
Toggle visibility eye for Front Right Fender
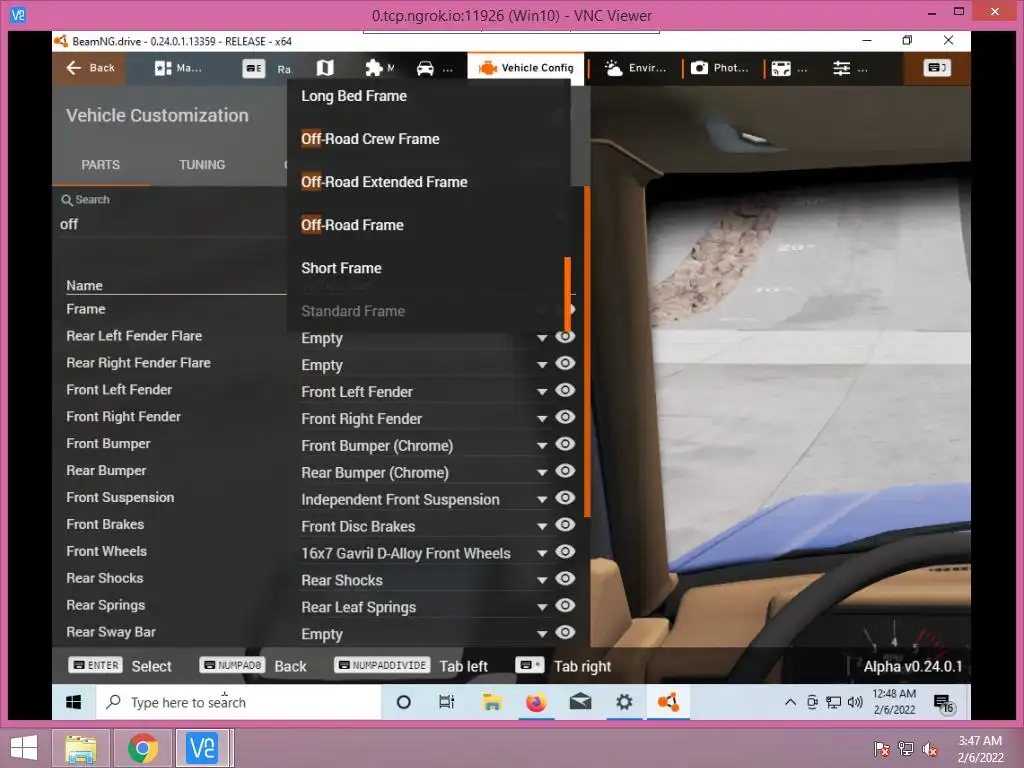565,417
